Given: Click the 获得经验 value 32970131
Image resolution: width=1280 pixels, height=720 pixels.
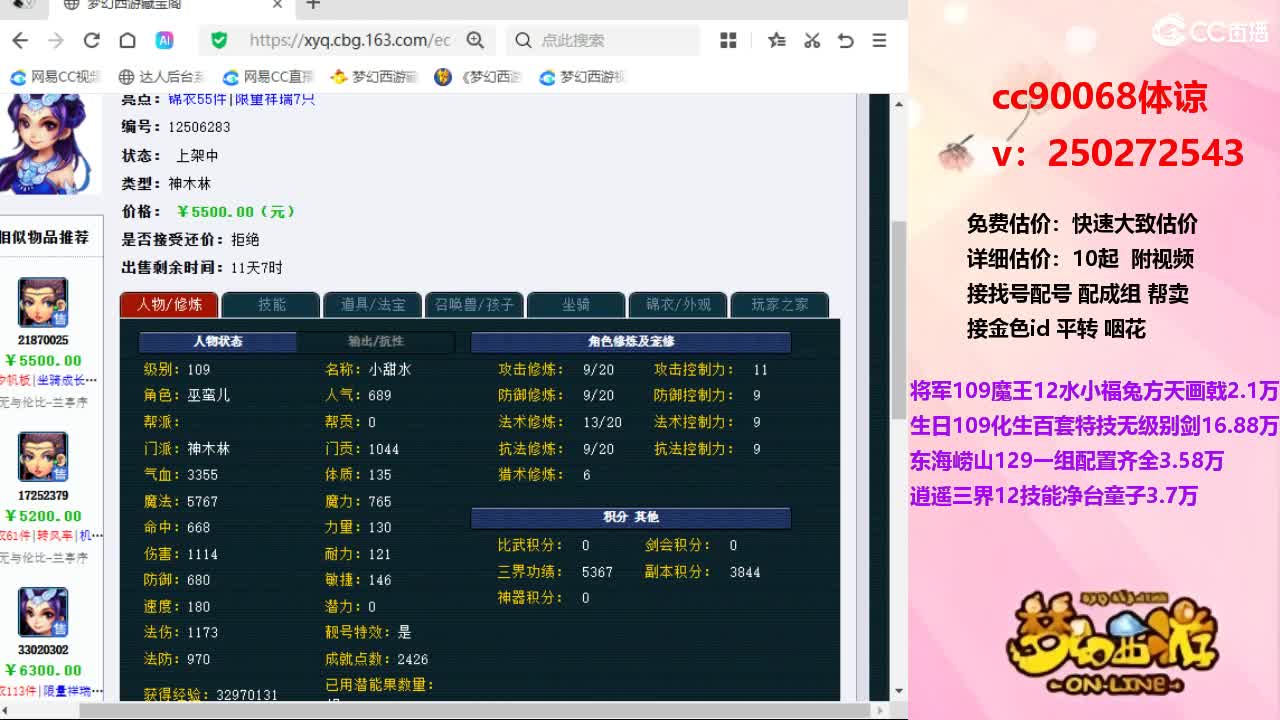Looking at the screenshot, I should pos(247,695).
